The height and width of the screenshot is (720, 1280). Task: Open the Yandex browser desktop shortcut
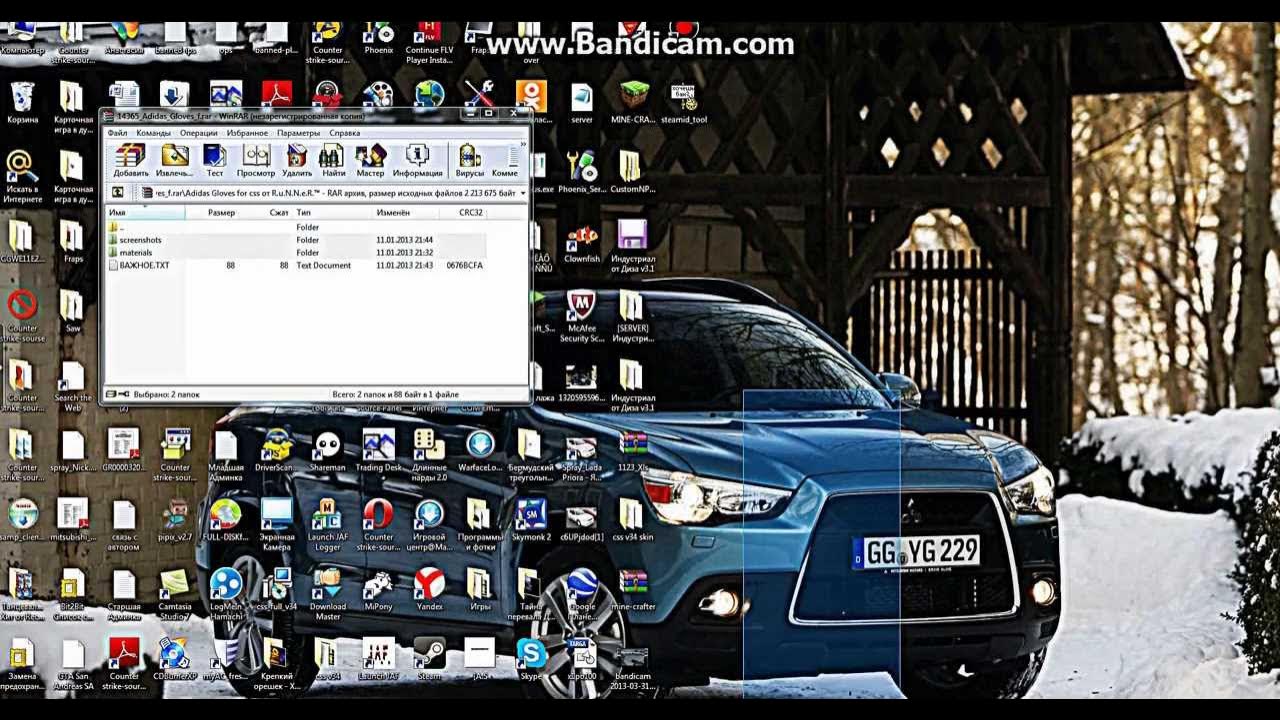click(x=429, y=589)
